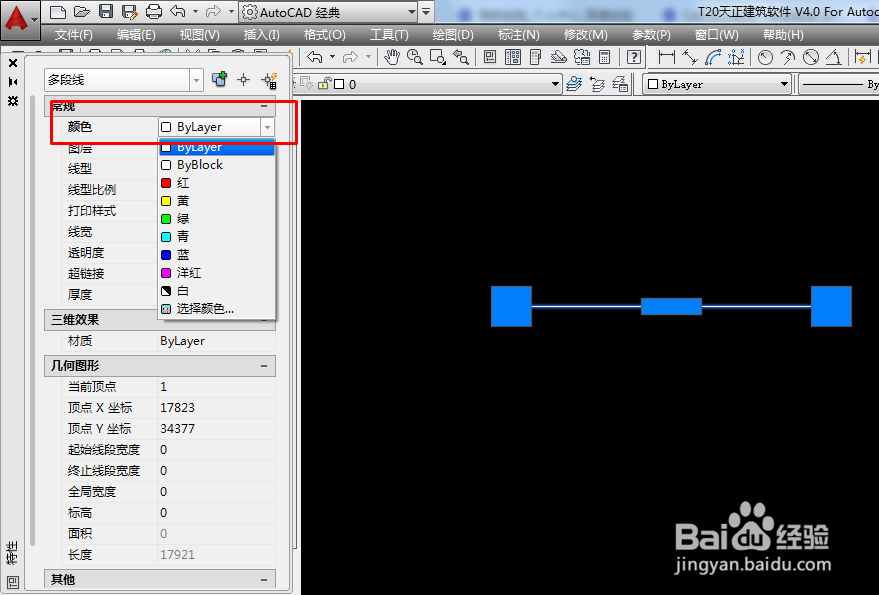Image resolution: width=879 pixels, height=595 pixels.
Task: Pick 绿 green color option
Action: tap(216, 219)
